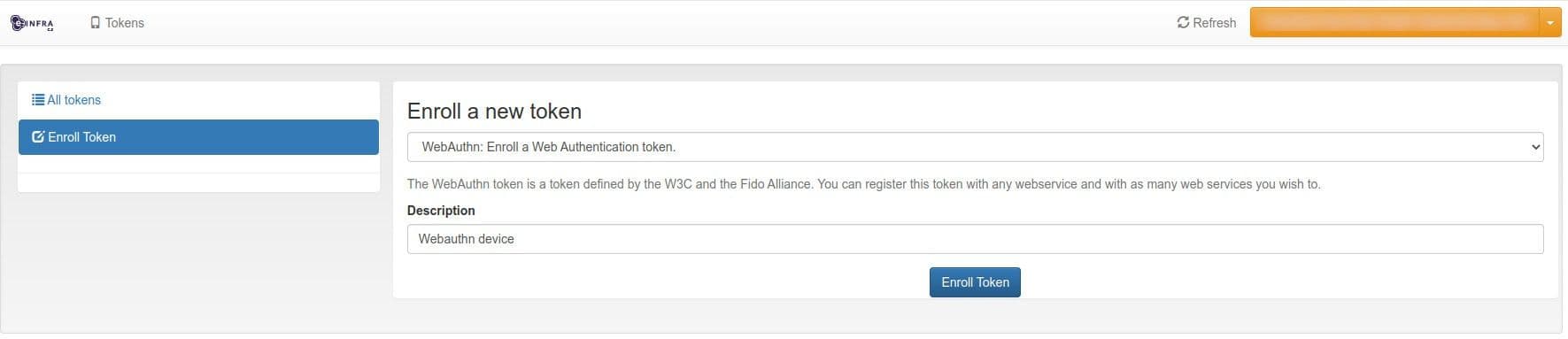Click the Refresh text link
Screen dimensions: 1568x339
[1214, 23]
